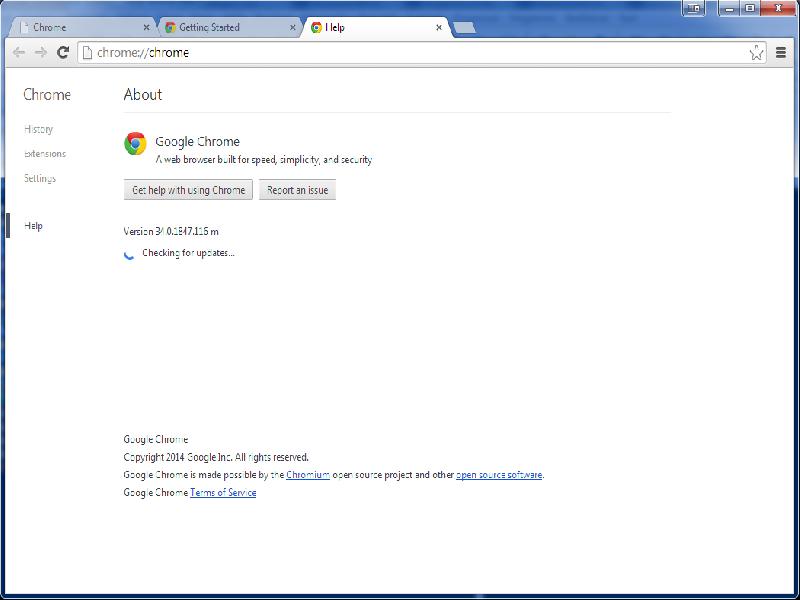Image resolution: width=800 pixels, height=600 pixels.
Task: Click the Google Chrome logo on About page
Action: click(135, 143)
